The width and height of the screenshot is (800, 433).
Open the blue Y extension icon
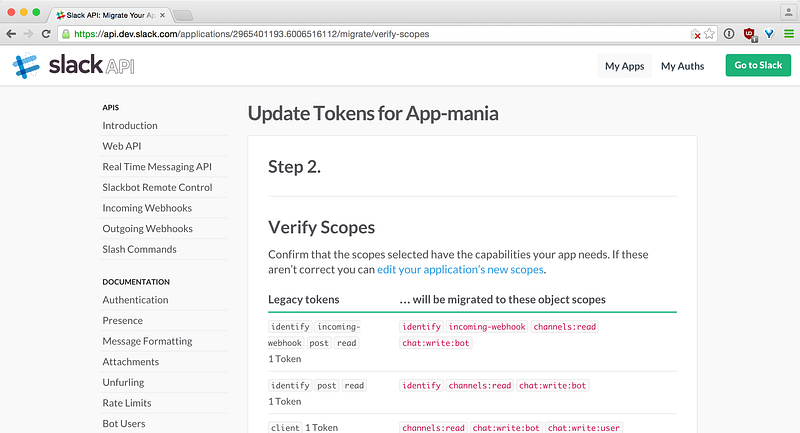769,34
